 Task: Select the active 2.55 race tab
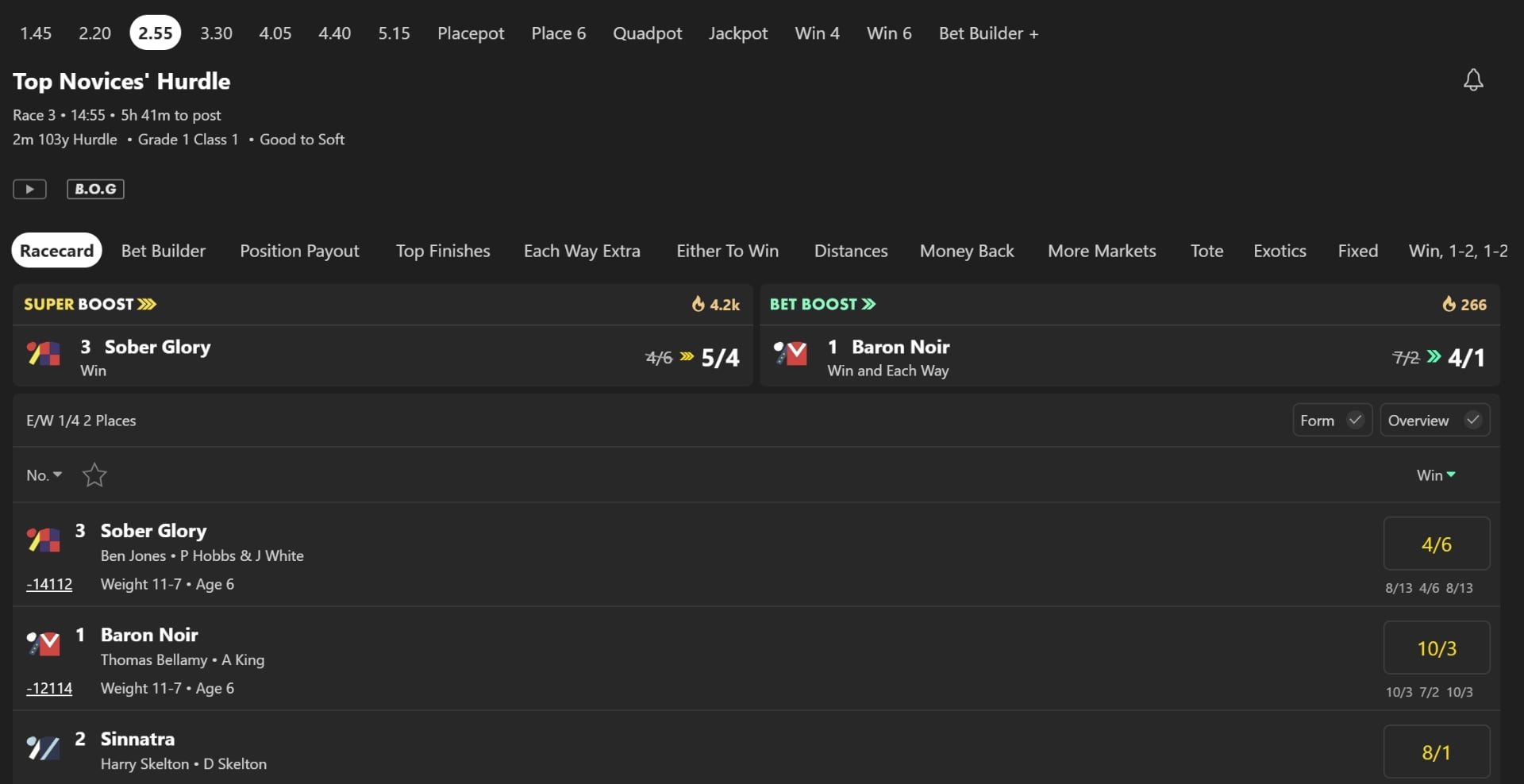tap(156, 33)
